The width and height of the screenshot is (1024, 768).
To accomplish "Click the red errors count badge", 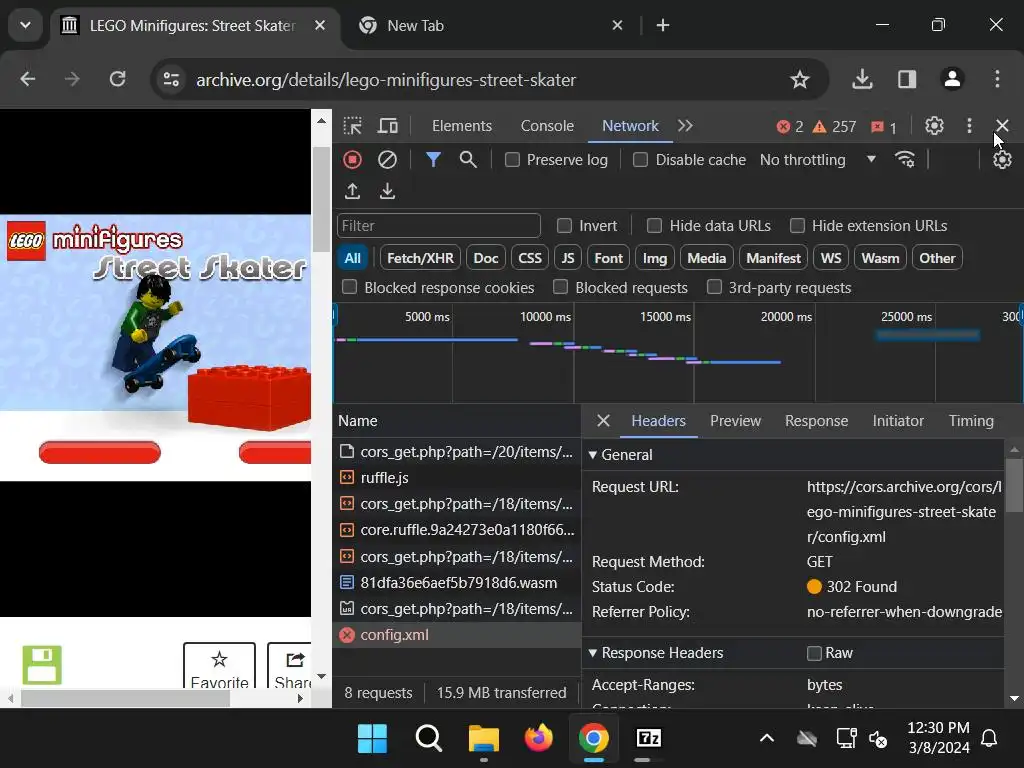I will tap(790, 127).
